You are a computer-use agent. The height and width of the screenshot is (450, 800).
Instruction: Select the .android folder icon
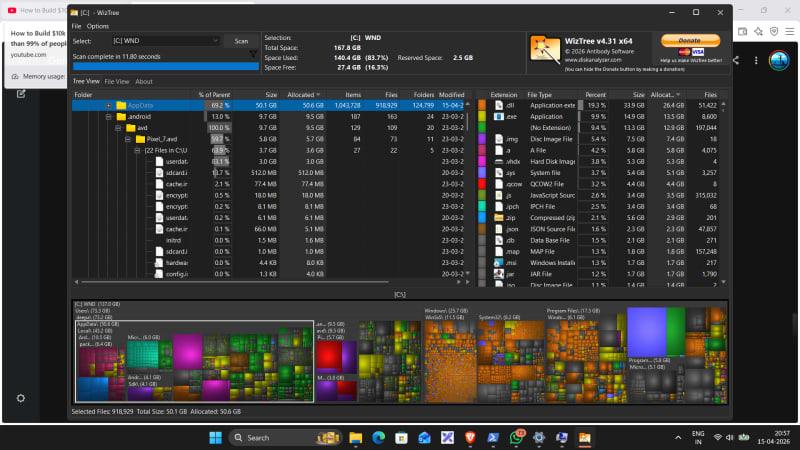click(x=121, y=116)
